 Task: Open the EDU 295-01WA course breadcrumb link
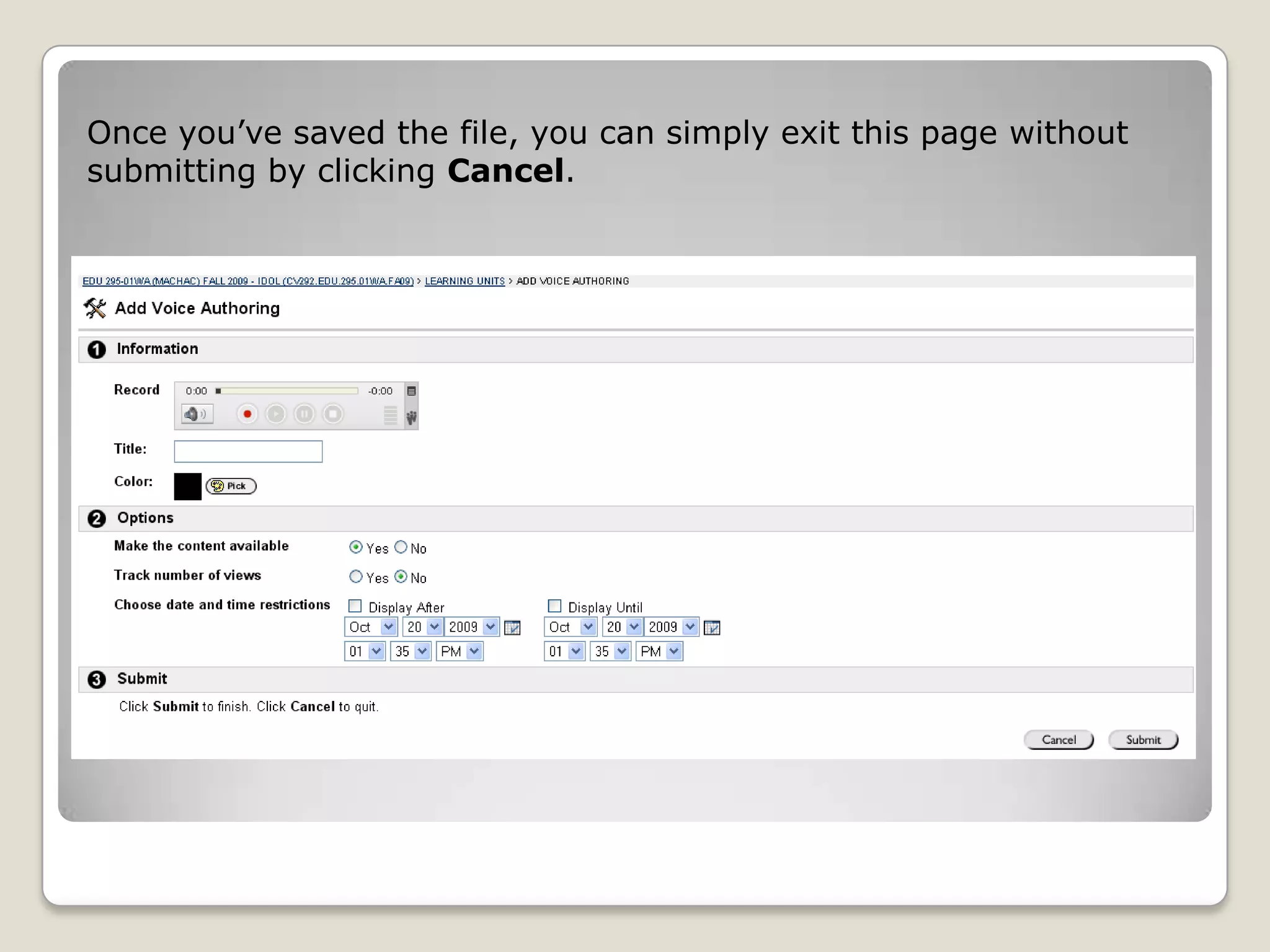pyautogui.click(x=248, y=281)
